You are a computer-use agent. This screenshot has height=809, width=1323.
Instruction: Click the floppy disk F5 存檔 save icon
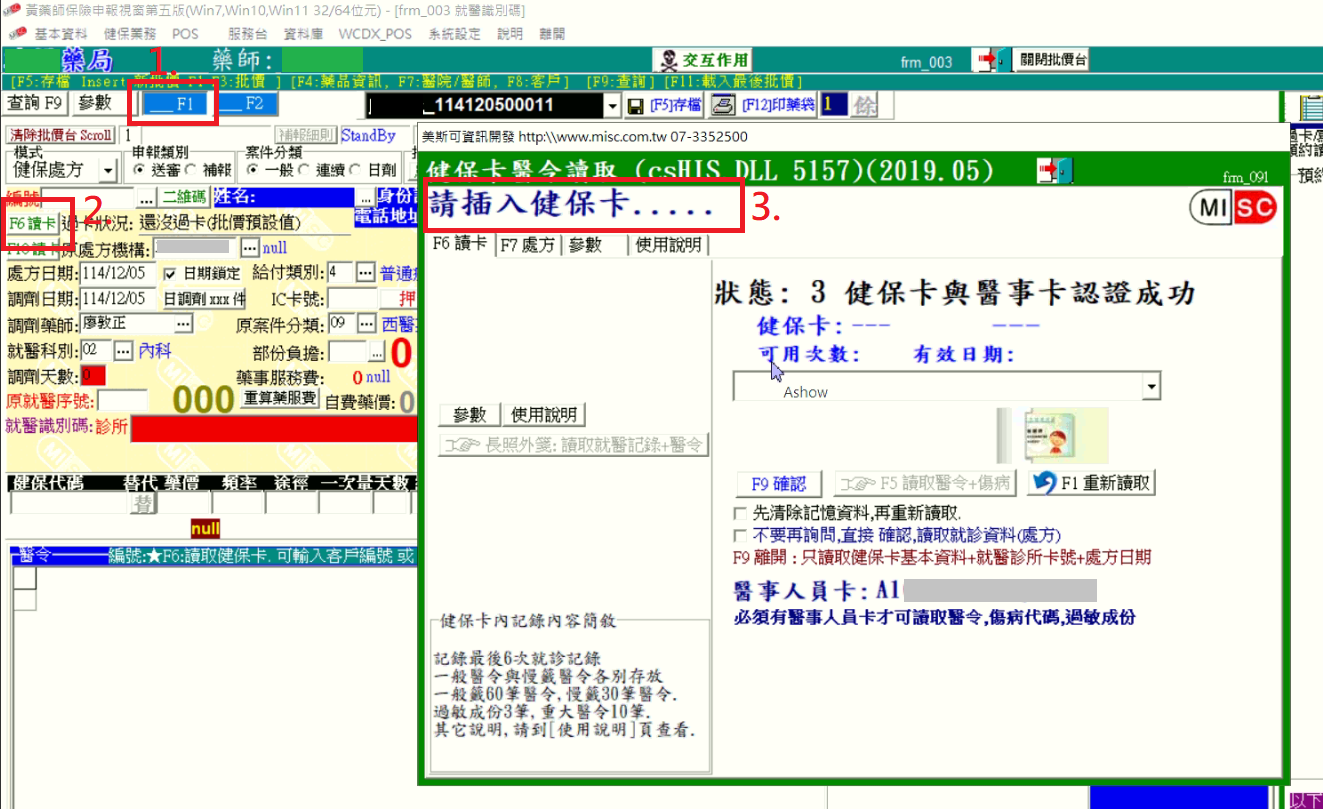click(635, 105)
